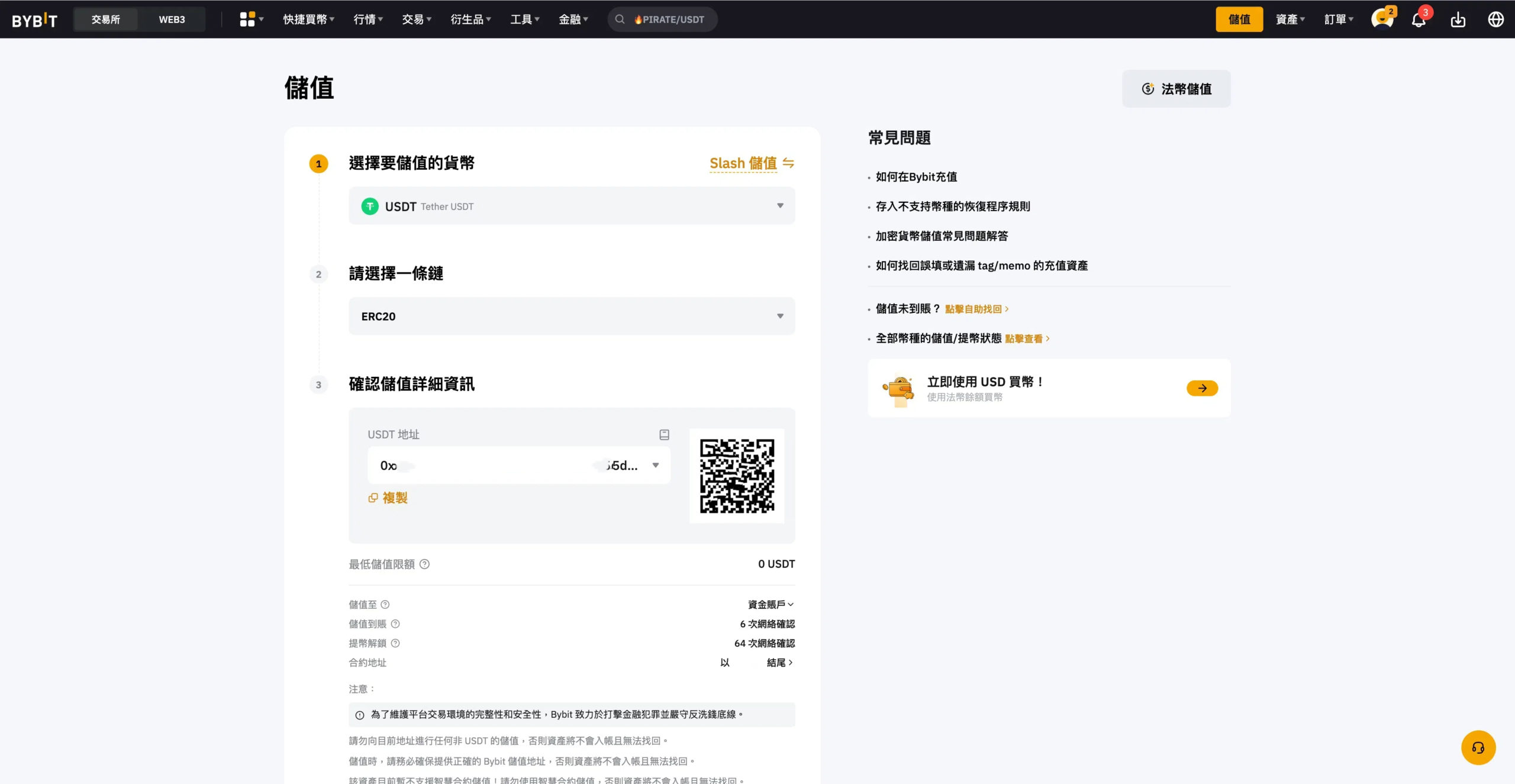The height and width of the screenshot is (784, 1515).
Task: Open the 工具 menu
Action: (525, 20)
